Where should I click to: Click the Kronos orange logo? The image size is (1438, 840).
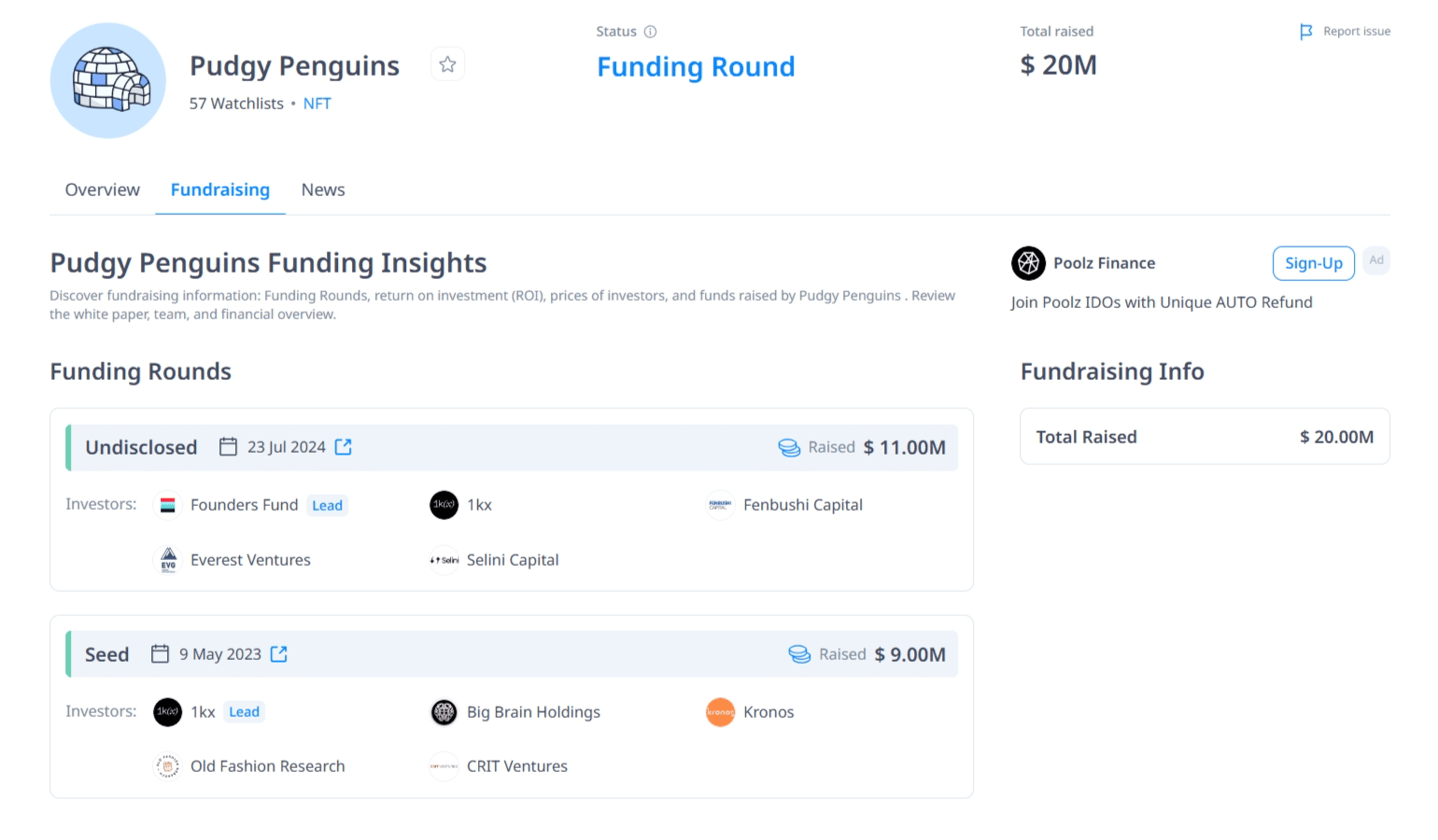[720, 712]
